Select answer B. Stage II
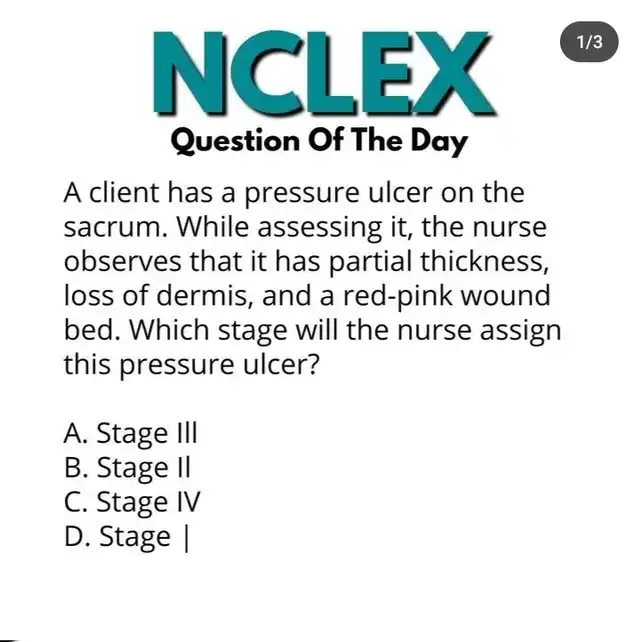The width and height of the screenshot is (640, 642). point(127,468)
